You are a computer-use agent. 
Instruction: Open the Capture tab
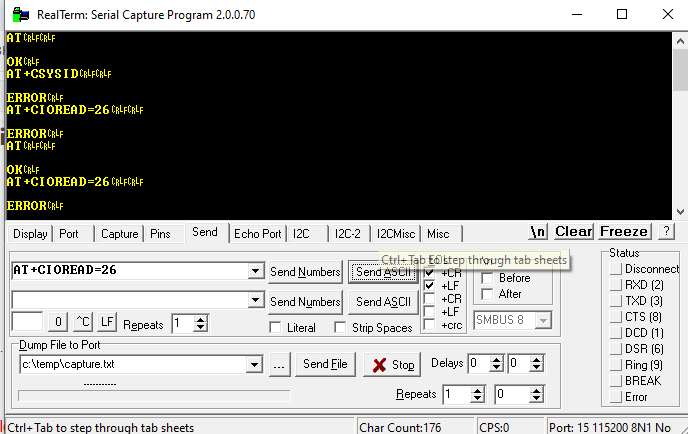pyautogui.click(x=119, y=233)
